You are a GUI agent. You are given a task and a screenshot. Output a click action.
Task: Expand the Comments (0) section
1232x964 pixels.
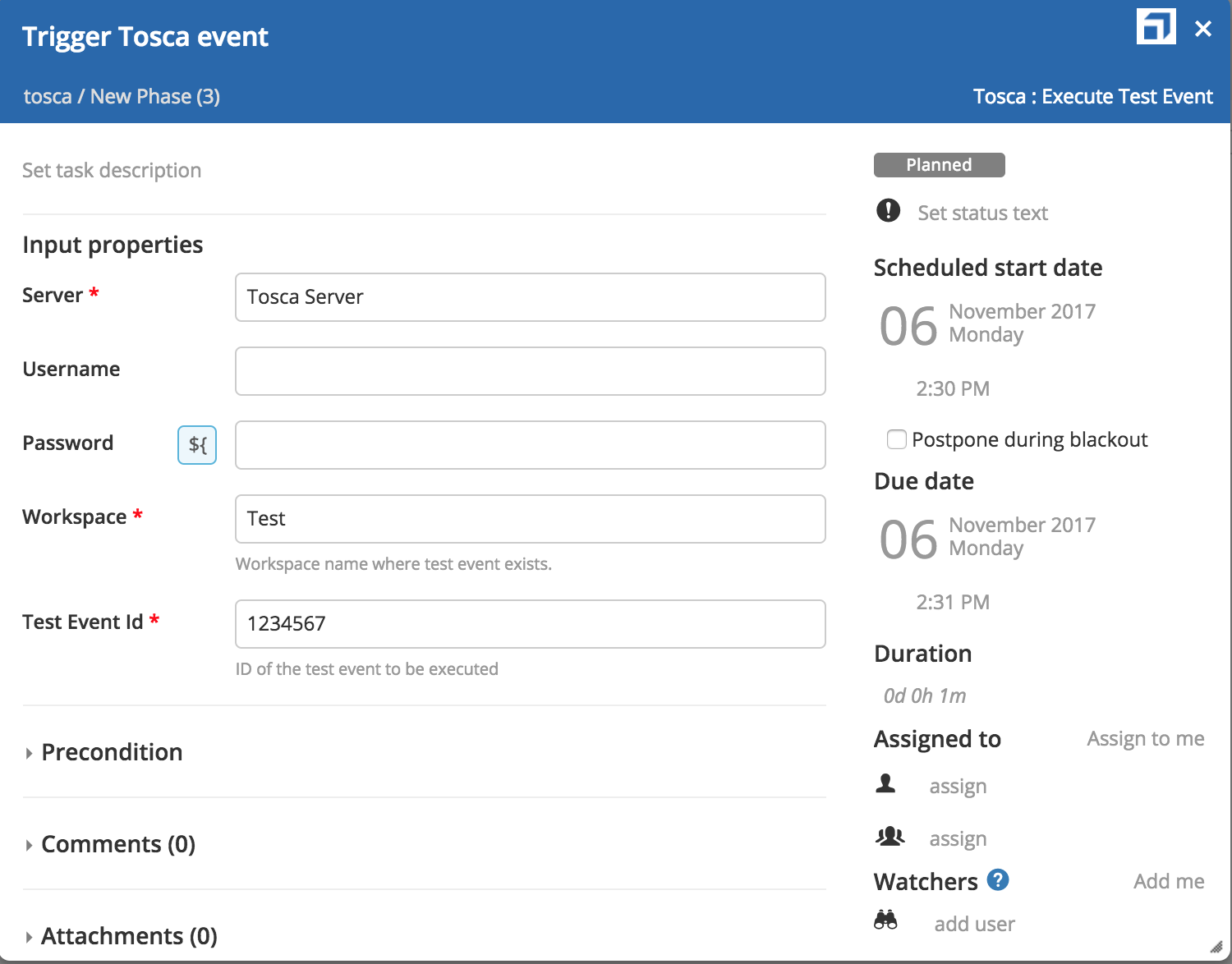coord(109,844)
